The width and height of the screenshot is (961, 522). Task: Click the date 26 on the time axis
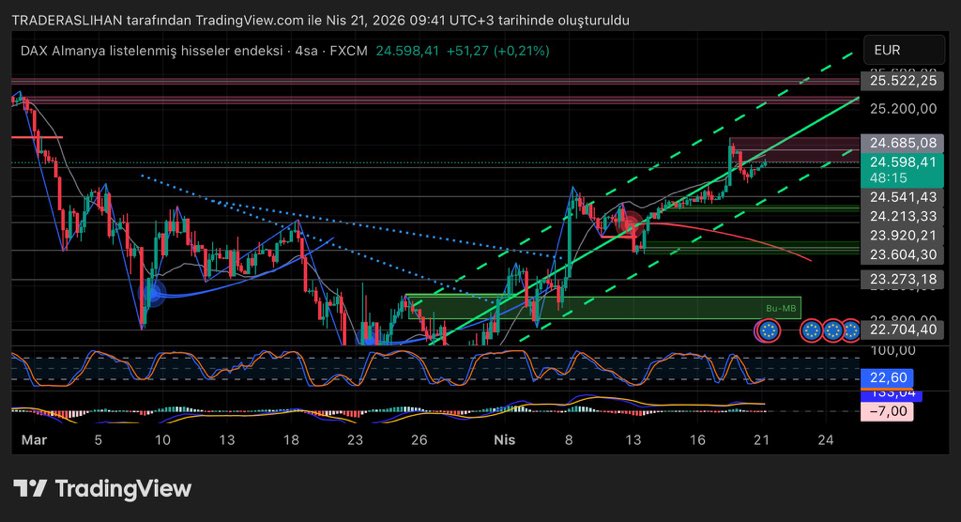pyautogui.click(x=419, y=440)
